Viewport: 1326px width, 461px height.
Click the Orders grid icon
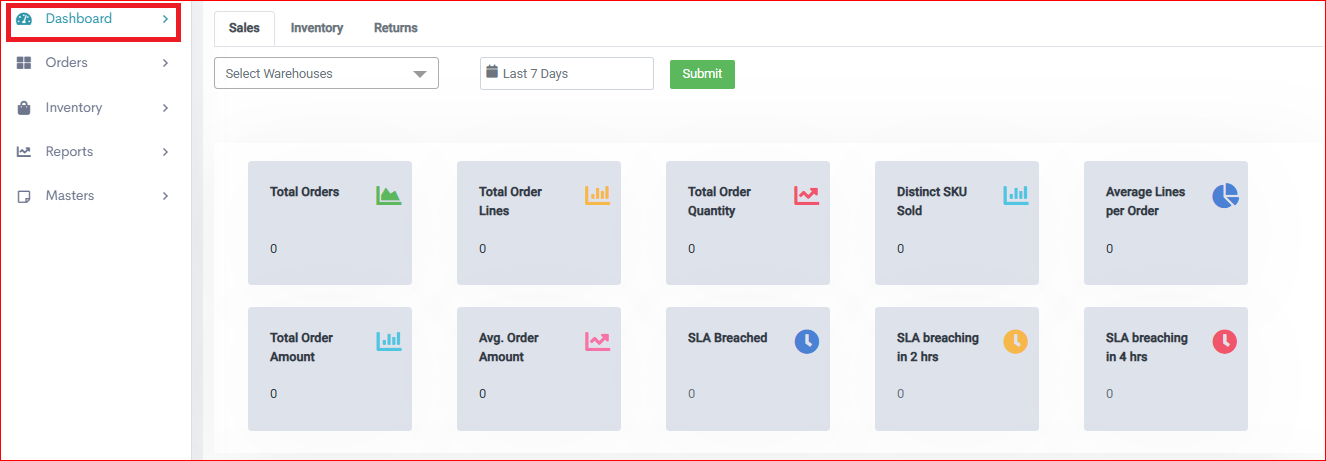coord(25,63)
